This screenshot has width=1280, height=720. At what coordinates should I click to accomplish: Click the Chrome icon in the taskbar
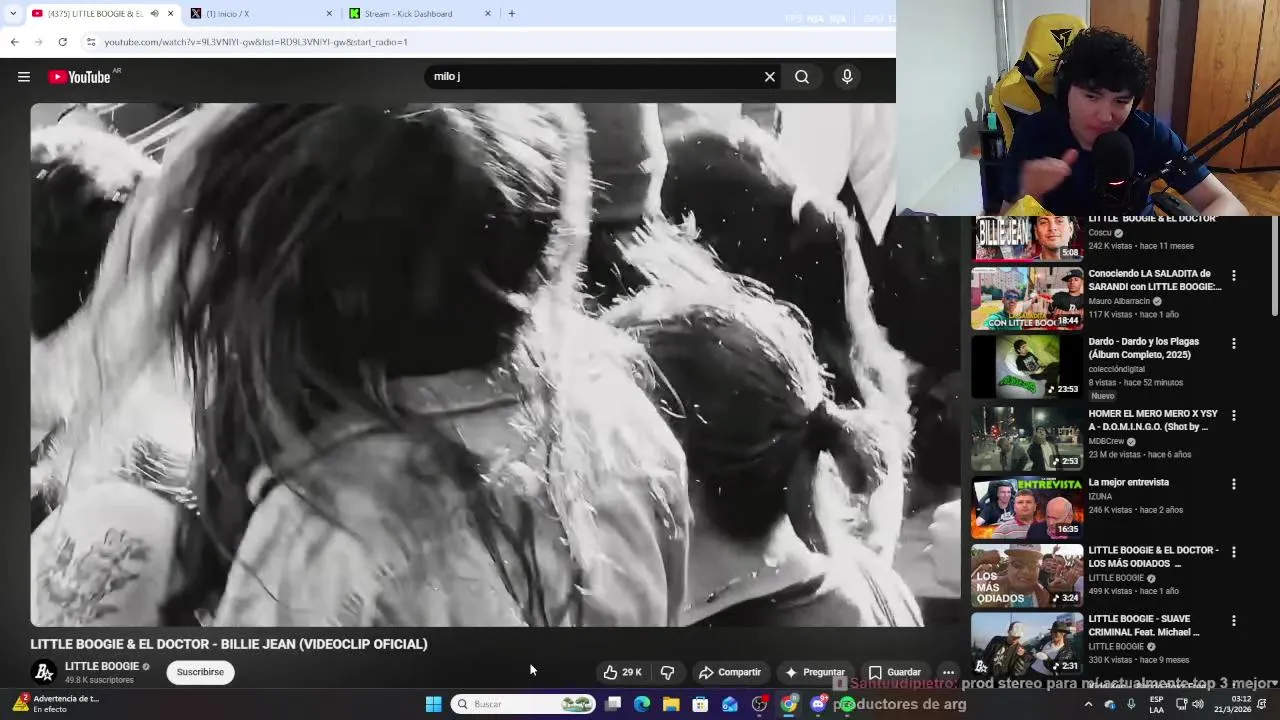(789, 704)
